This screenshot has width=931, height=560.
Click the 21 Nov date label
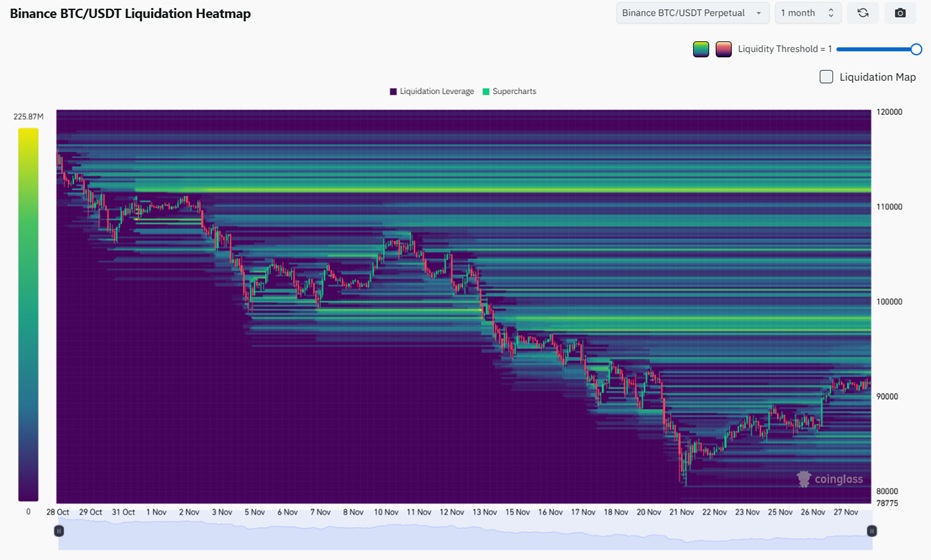click(682, 512)
